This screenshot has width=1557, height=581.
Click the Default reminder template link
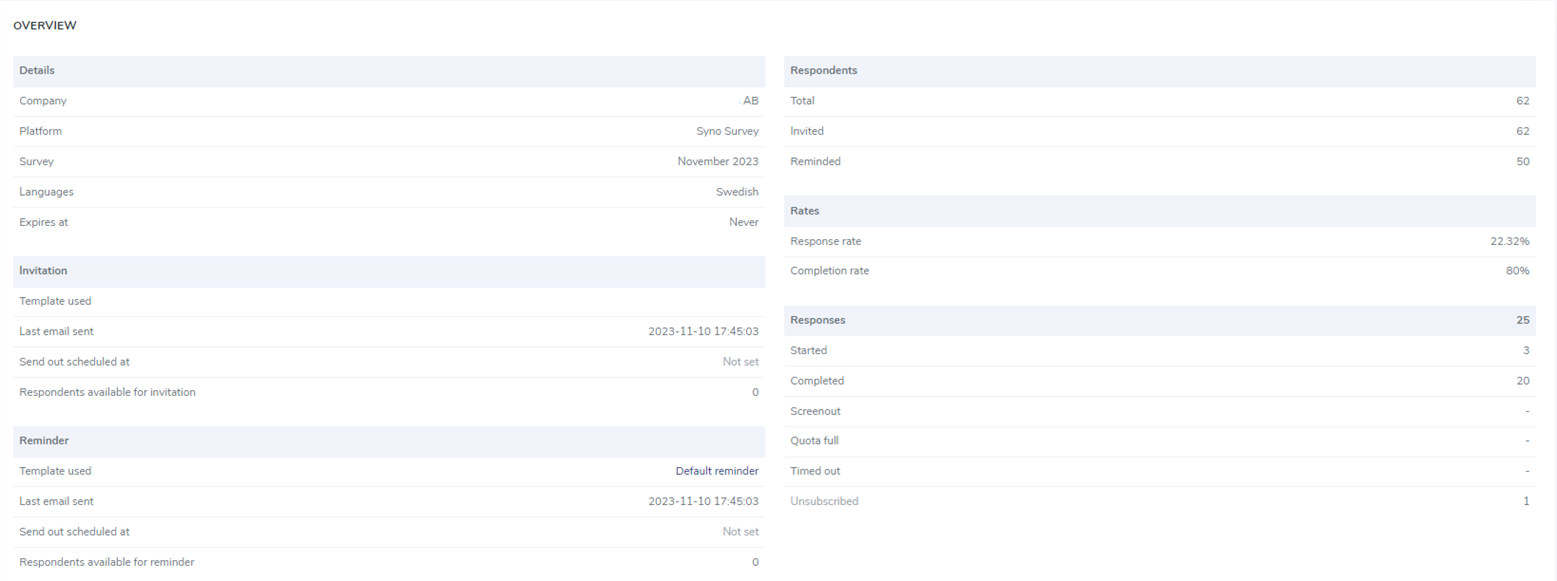(x=717, y=471)
